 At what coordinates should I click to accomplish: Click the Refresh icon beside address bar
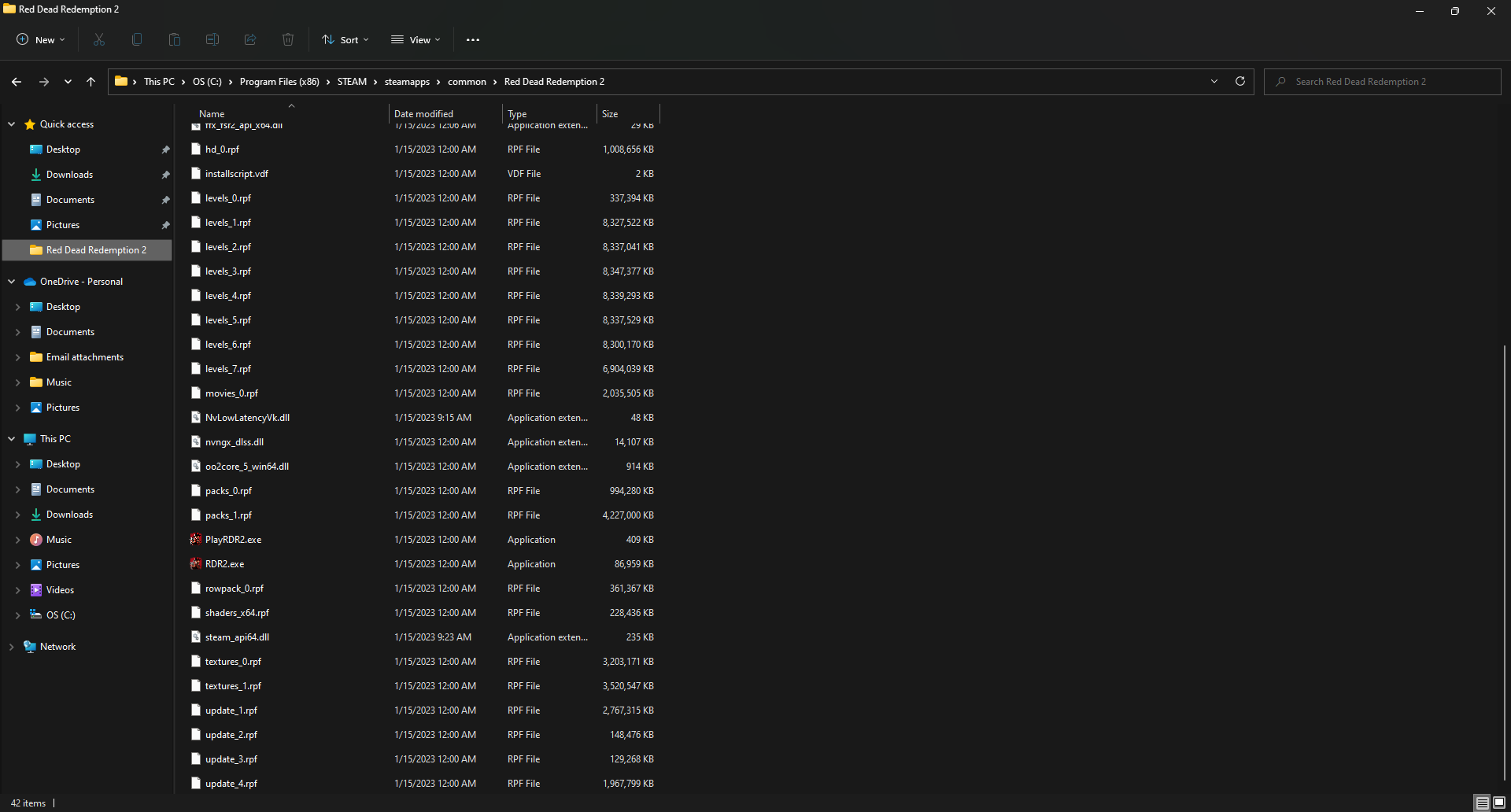[x=1240, y=81]
